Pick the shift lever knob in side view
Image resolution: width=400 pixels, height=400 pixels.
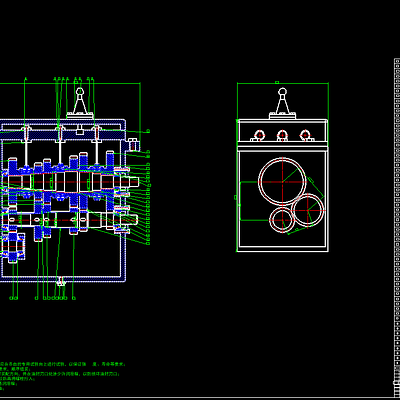[283, 91]
